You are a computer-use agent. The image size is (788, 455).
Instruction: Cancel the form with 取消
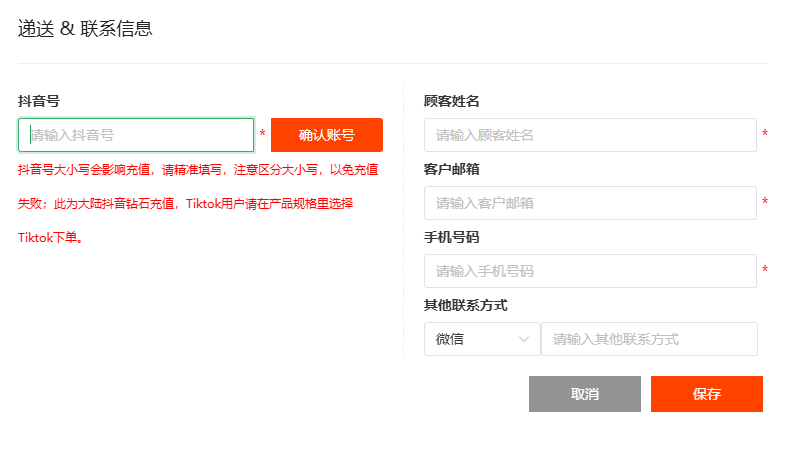tap(584, 394)
